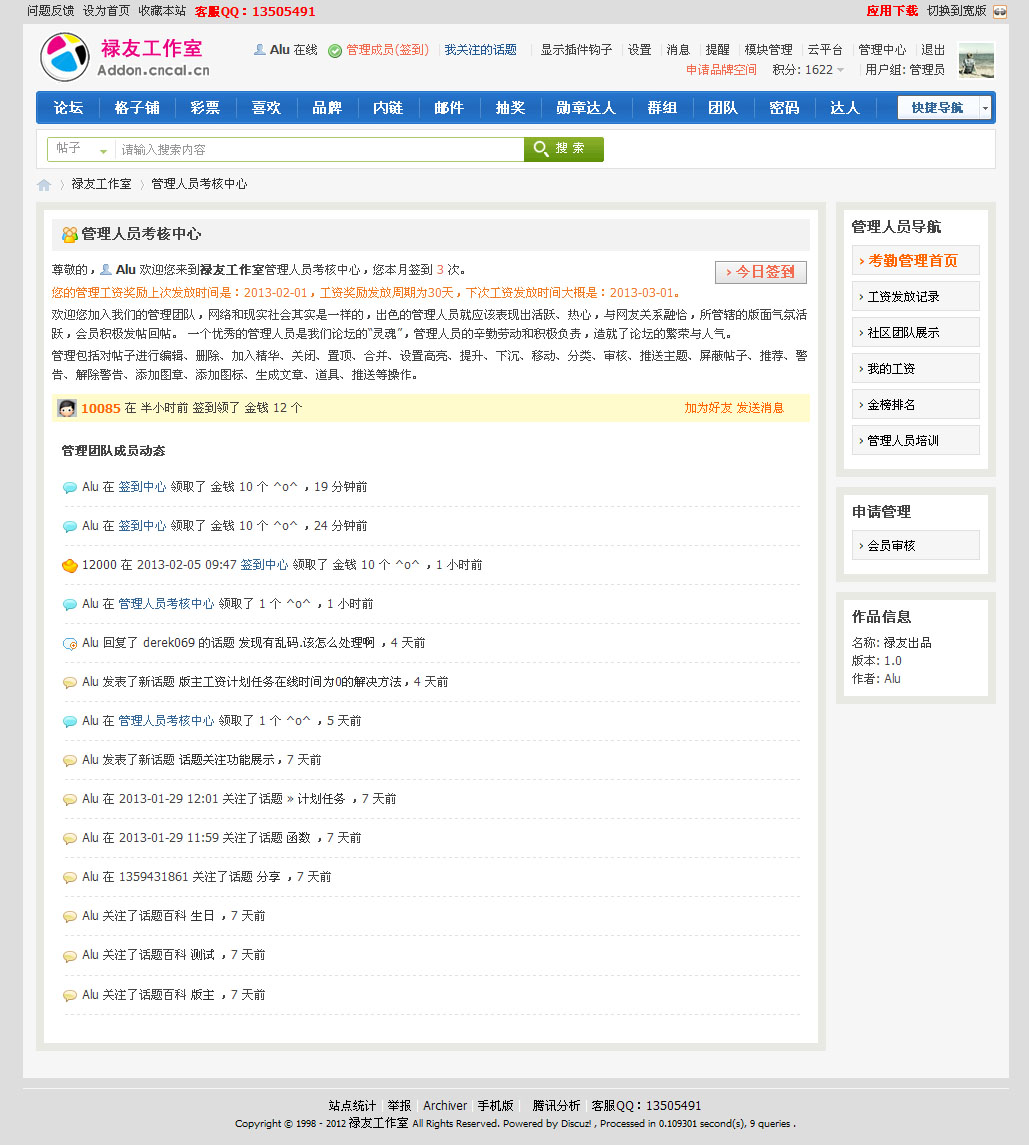Open the 品牌 navigation tab
The image size is (1029, 1145).
pyautogui.click(x=326, y=107)
